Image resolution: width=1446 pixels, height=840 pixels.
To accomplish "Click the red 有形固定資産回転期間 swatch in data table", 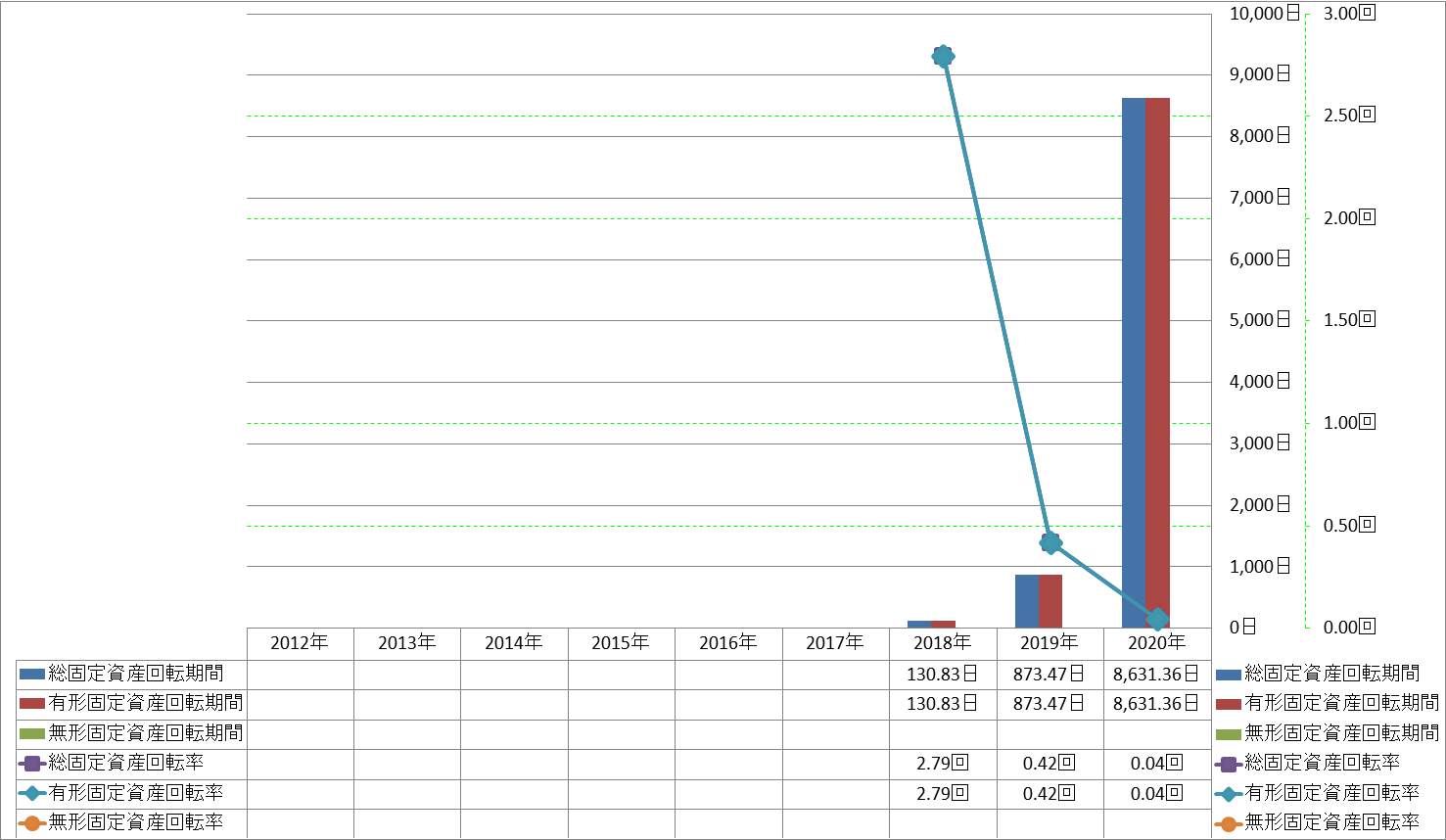I will (x=32, y=703).
